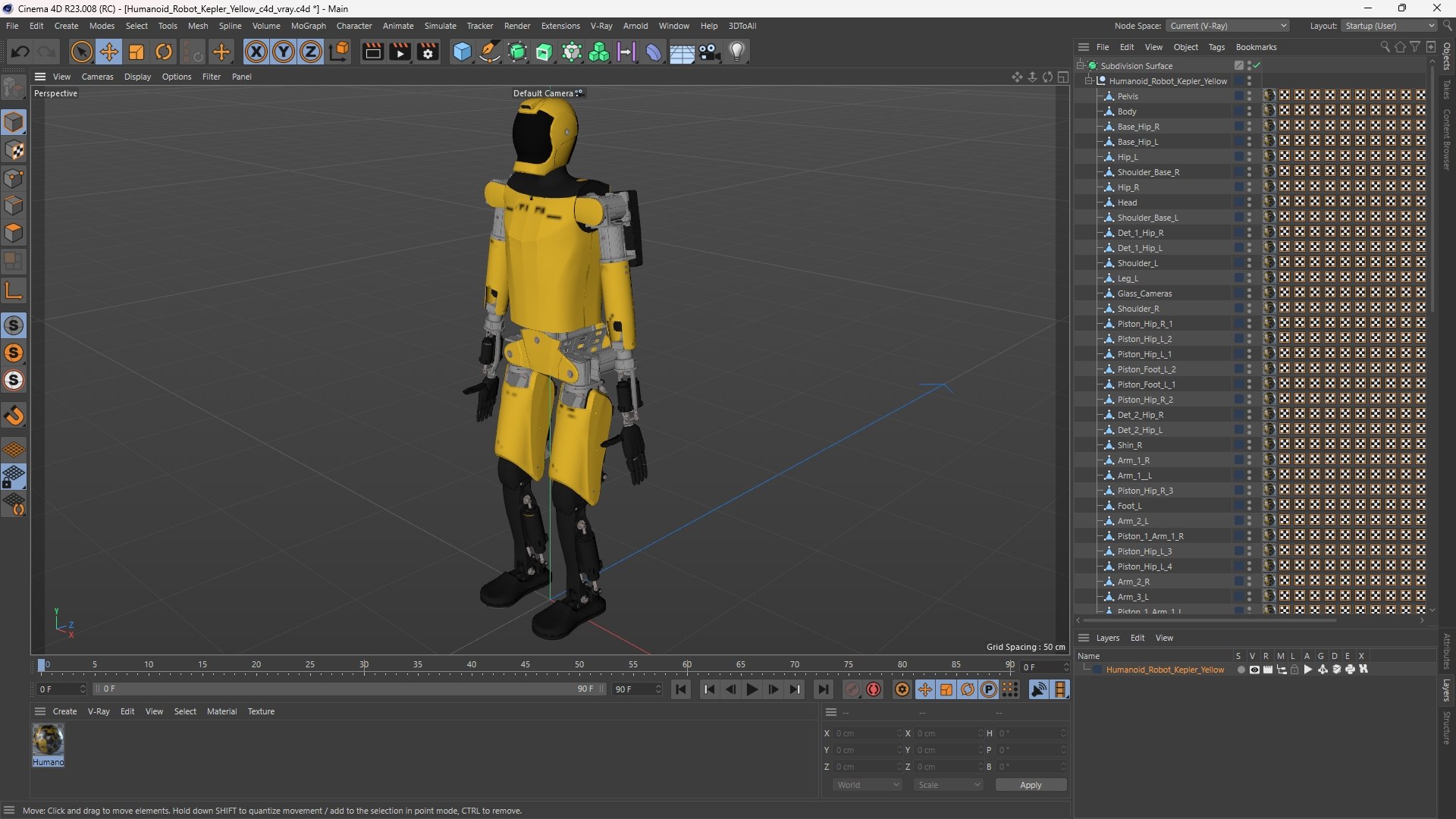The width and height of the screenshot is (1456, 819).
Task: Open viewport hamburger menu next to View
Action: [x=40, y=77]
